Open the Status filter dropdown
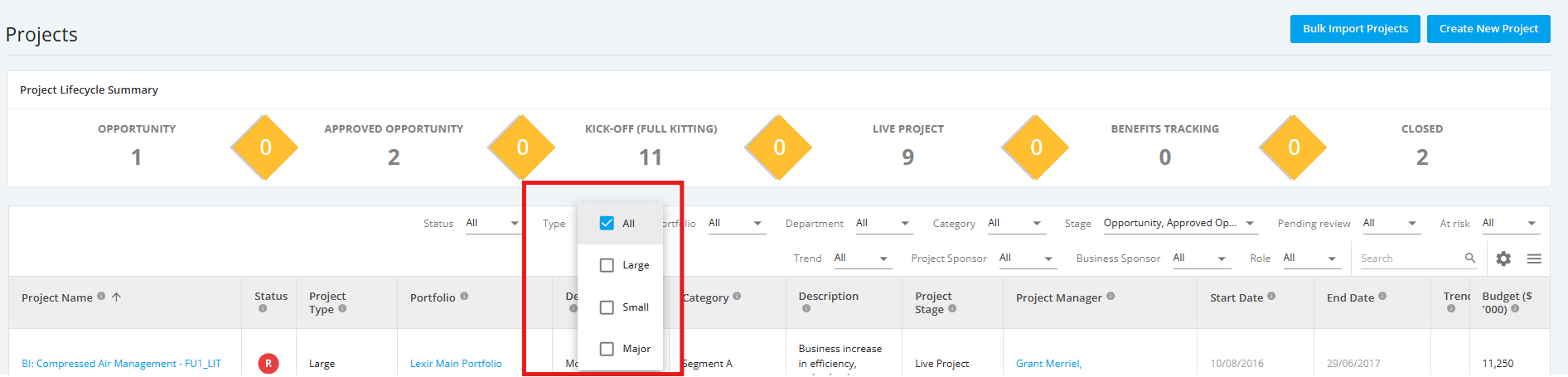1568x377 pixels. click(492, 223)
